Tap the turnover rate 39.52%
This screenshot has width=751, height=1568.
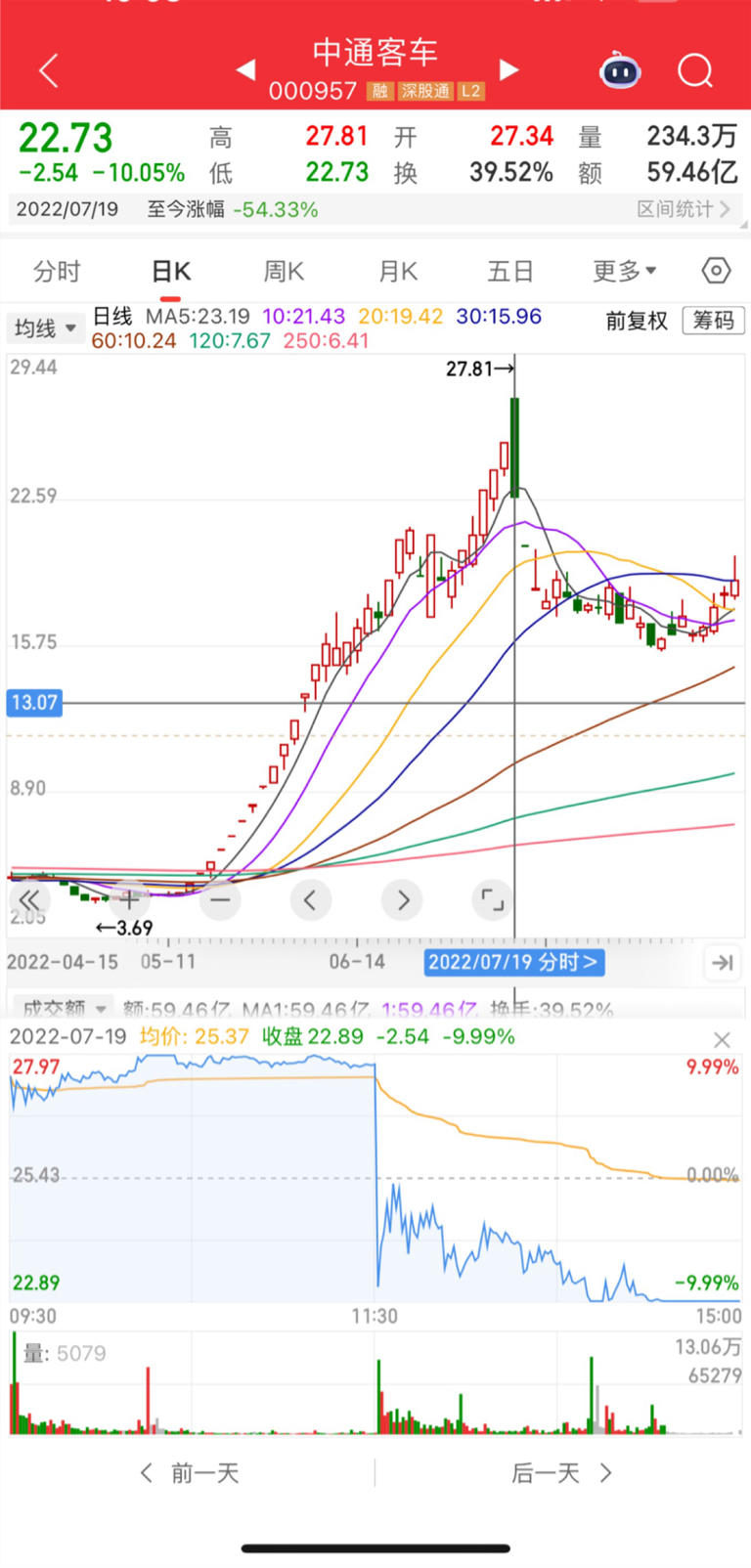pos(510,173)
